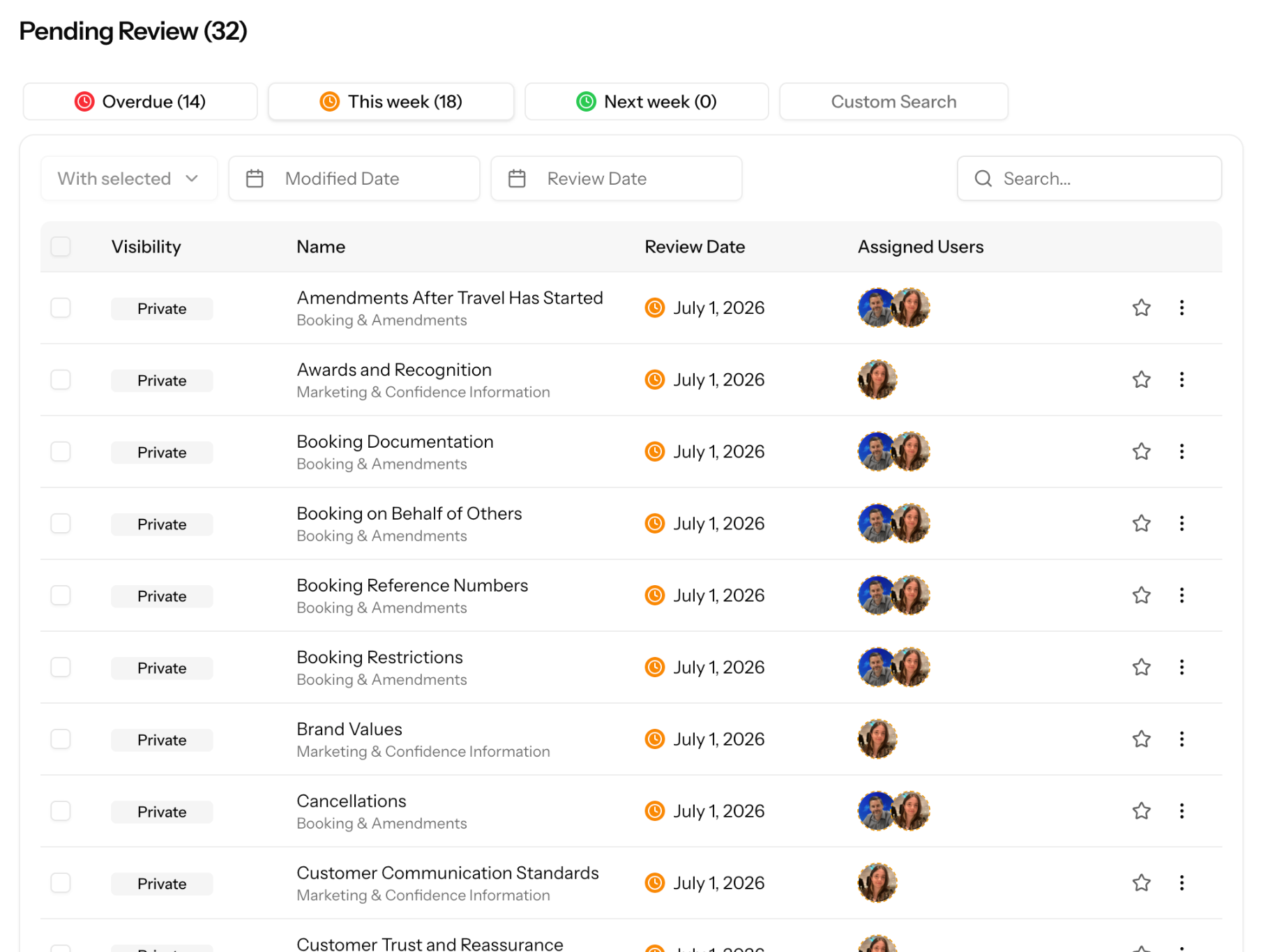This screenshot has width=1268, height=952.
Task: Open more options for Booking Restrictions
Action: [1182, 667]
